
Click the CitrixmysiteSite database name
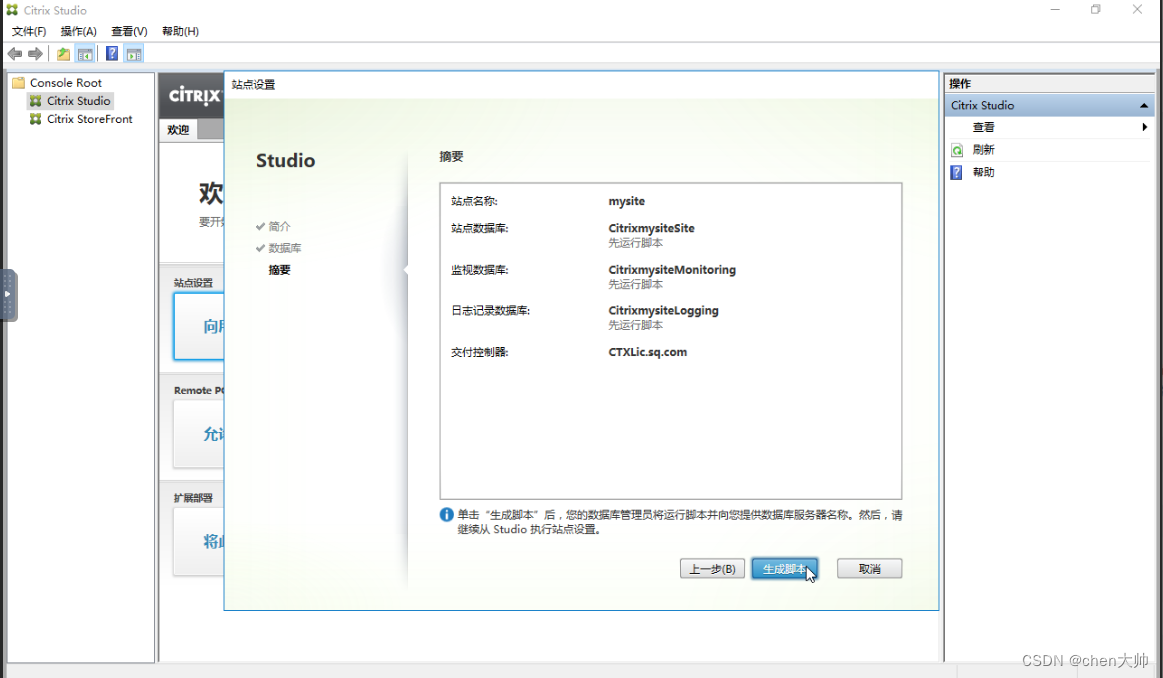click(x=651, y=228)
